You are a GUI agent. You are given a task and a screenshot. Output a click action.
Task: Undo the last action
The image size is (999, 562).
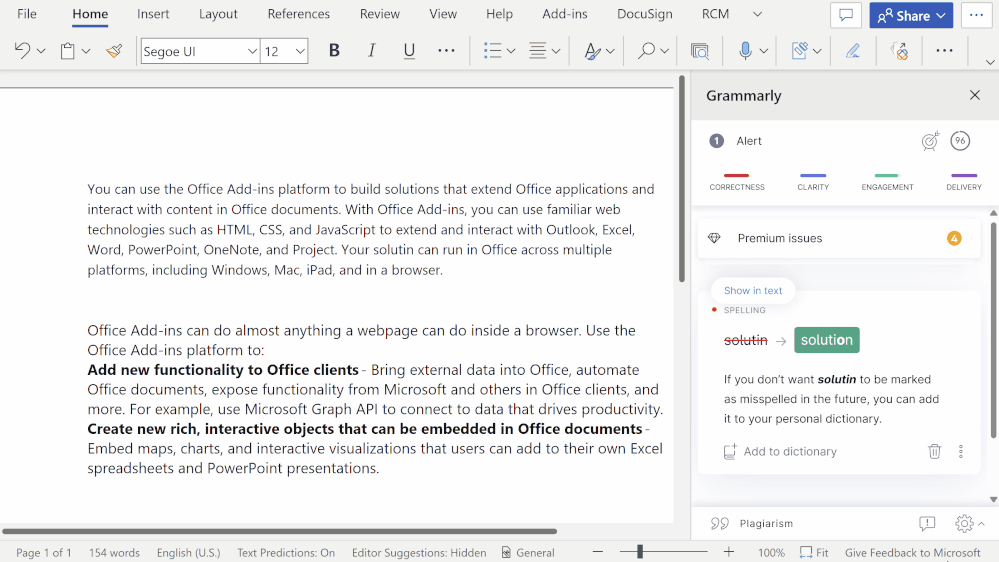(x=22, y=50)
